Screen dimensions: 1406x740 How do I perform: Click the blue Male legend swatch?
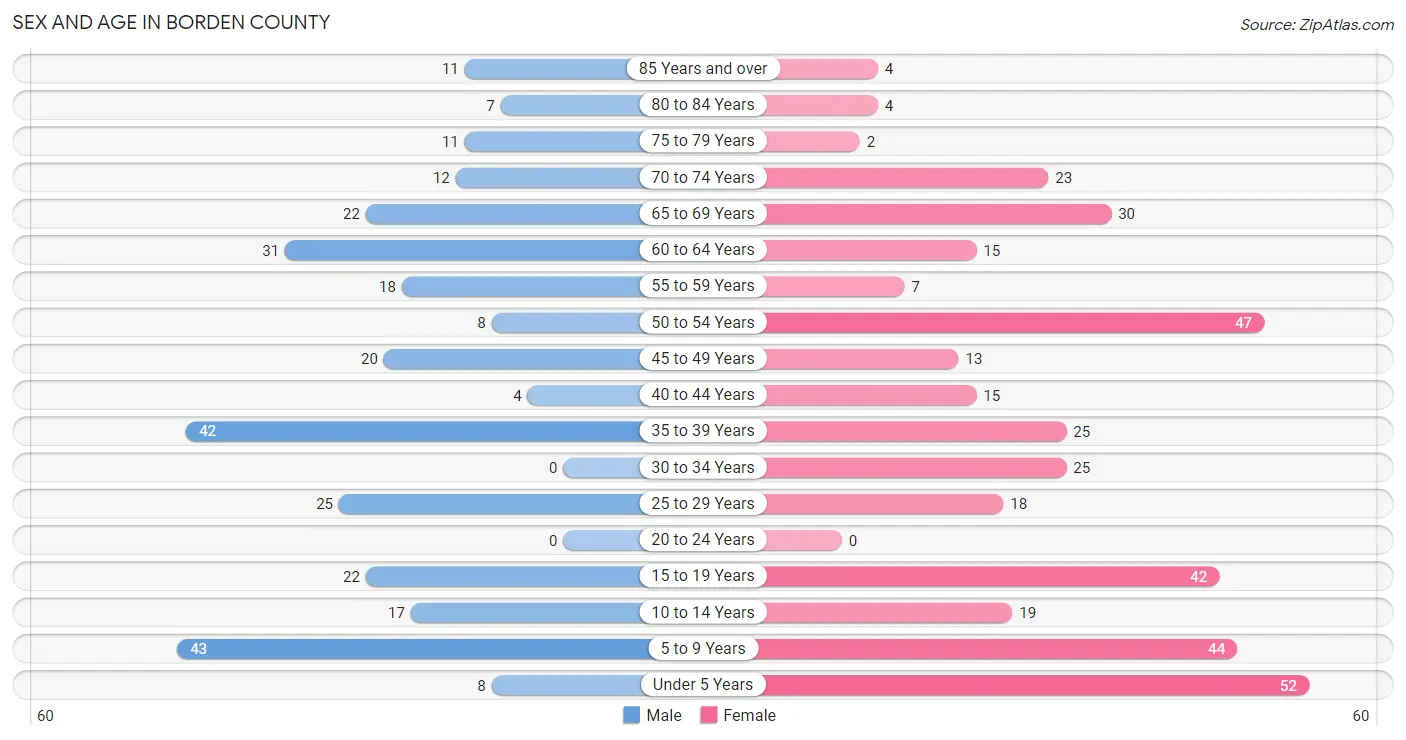631,715
